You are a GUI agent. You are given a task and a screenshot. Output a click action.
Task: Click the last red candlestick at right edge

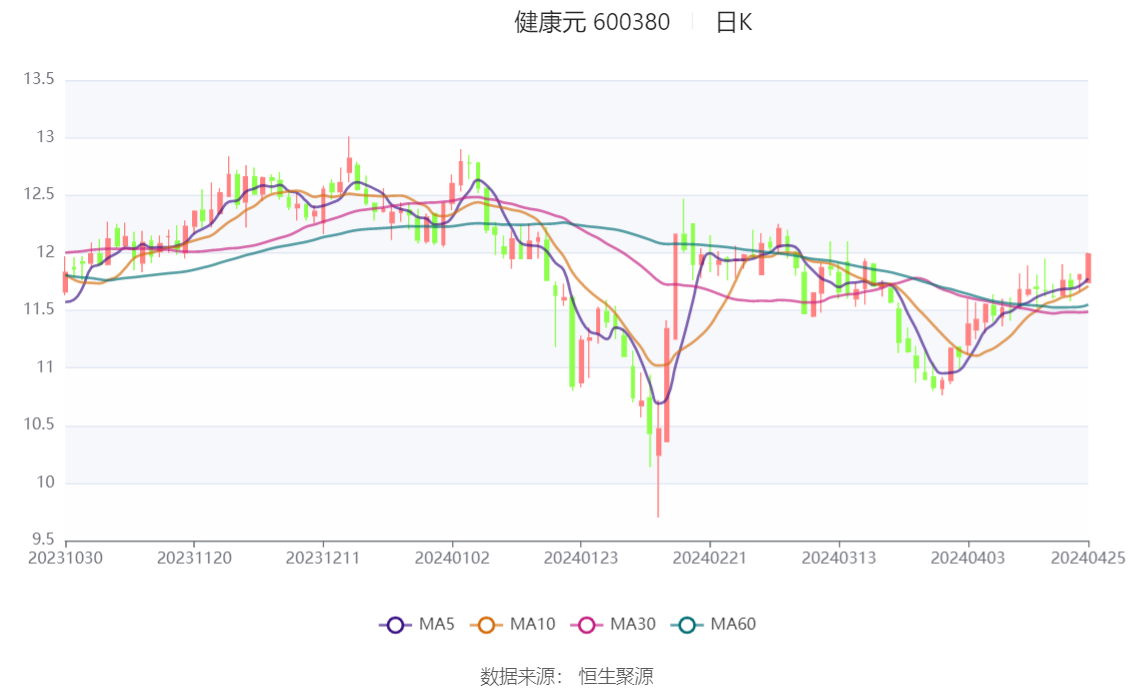(x=1088, y=267)
